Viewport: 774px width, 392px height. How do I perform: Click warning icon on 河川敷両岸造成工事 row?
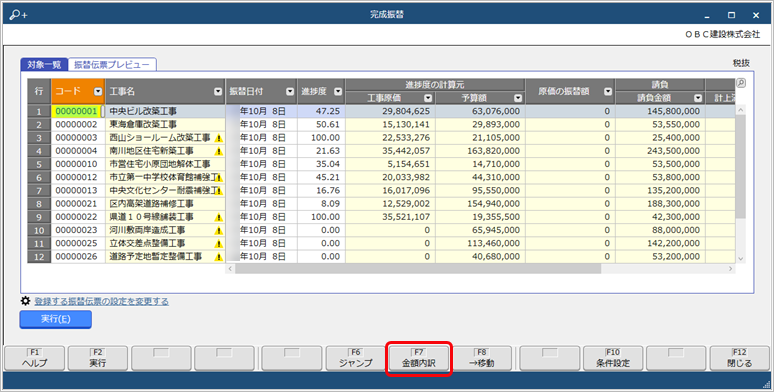point(219,230)
